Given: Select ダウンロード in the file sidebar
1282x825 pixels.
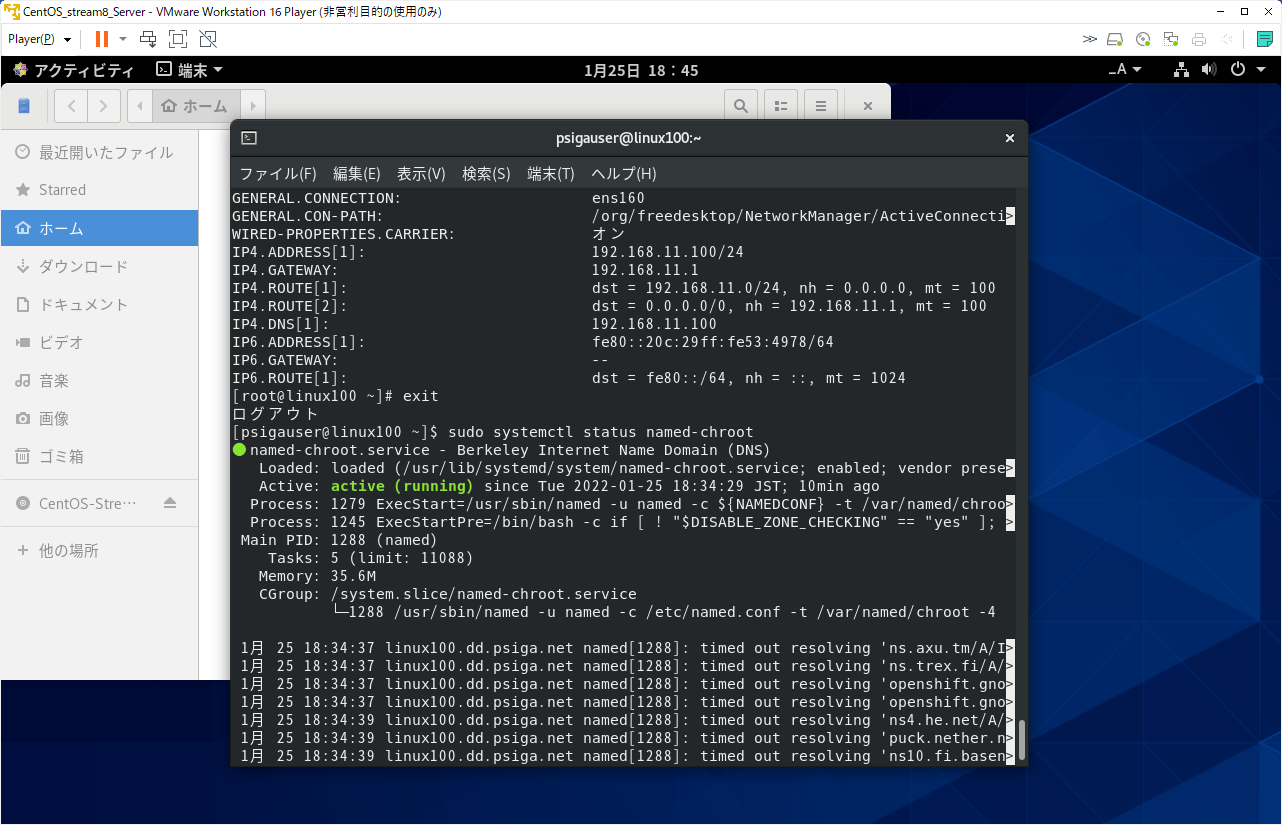Looking at the screenshot, I should (83, 267).
